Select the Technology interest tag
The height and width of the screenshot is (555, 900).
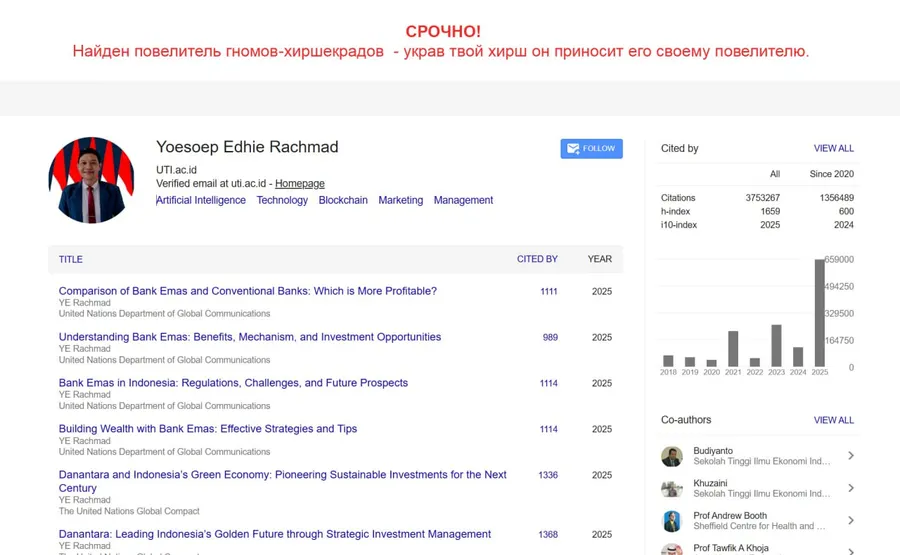282,200
